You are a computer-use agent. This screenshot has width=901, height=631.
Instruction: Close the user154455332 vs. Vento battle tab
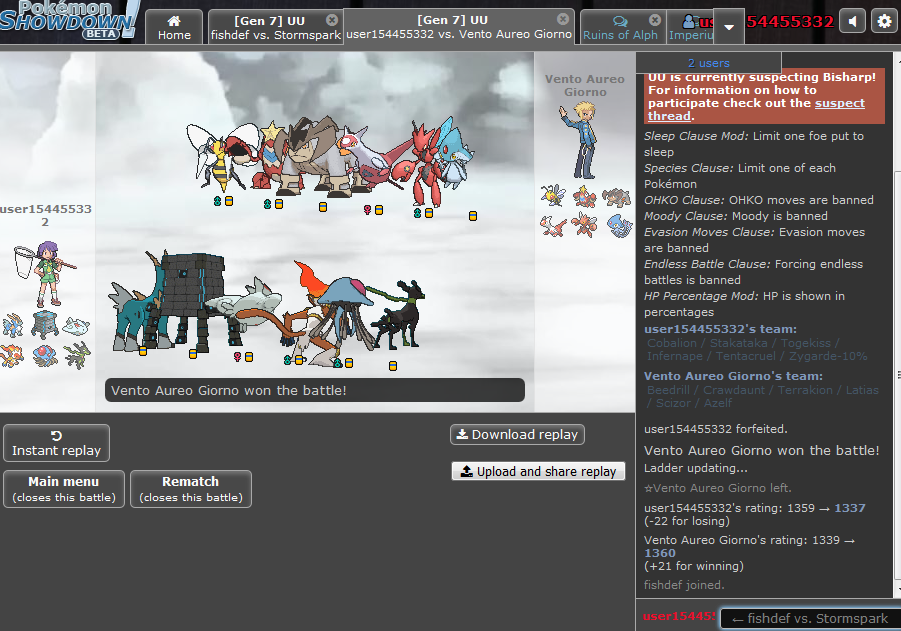coord(563,19)
